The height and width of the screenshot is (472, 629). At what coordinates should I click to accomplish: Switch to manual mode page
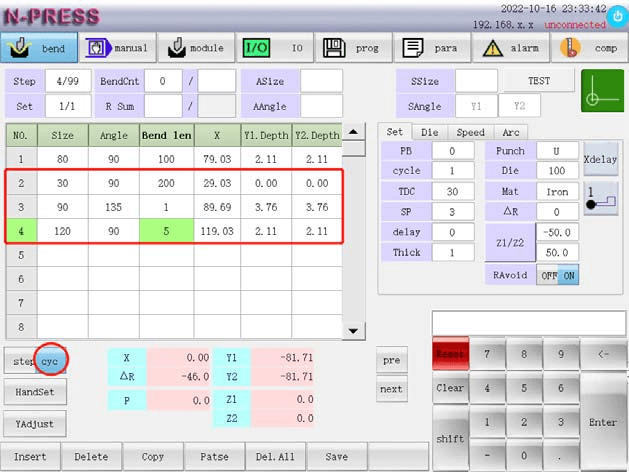pyautogui.click(x=118, y=47)
